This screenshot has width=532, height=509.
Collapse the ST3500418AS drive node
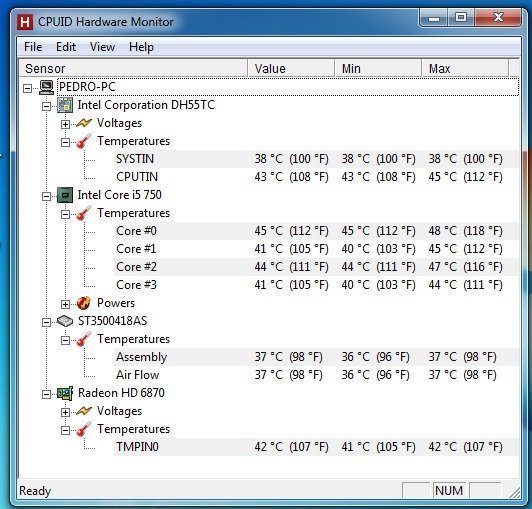point(46,322)
